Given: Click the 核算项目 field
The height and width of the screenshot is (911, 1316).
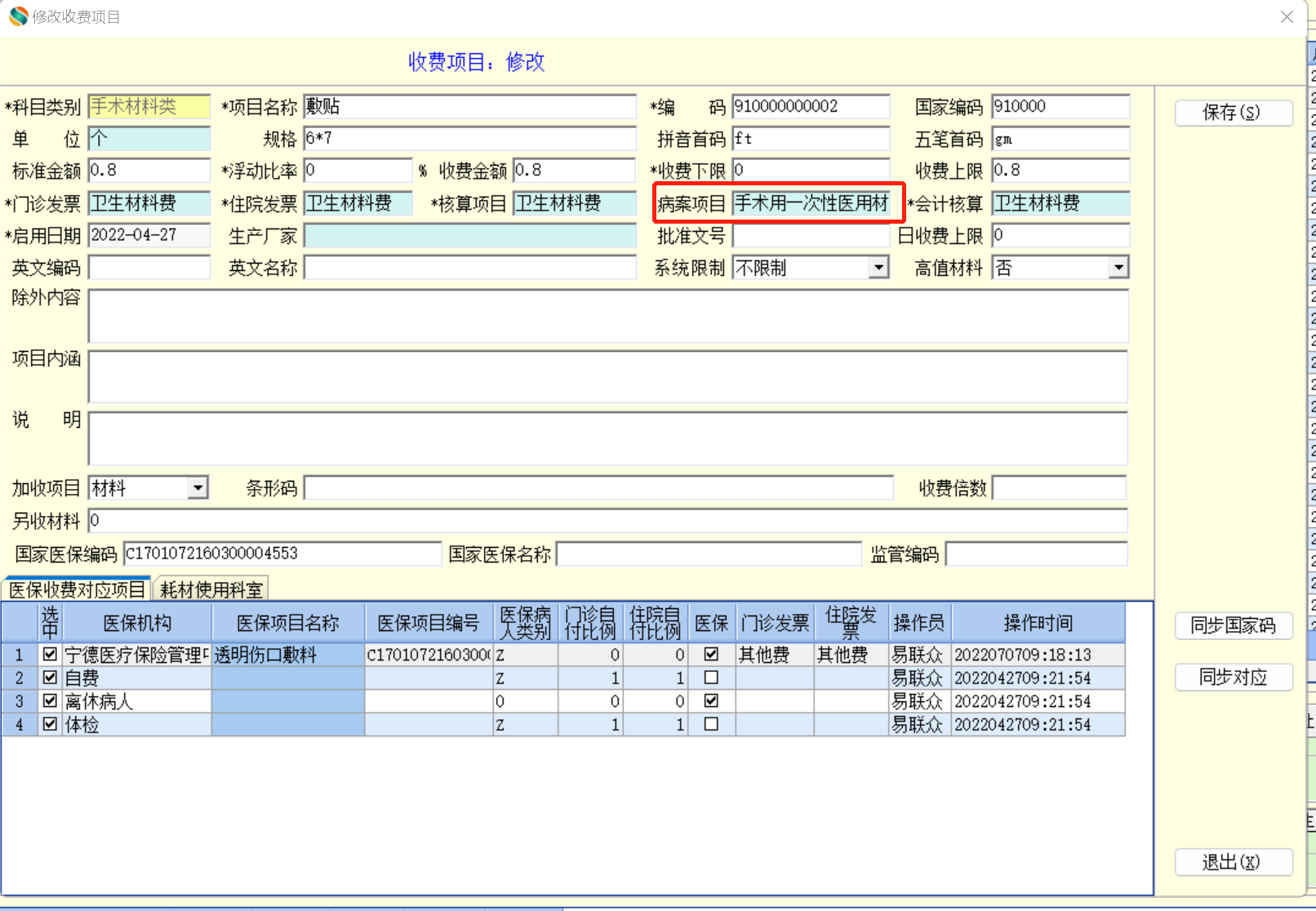Looking at the screenshot, I should tap(575, 203).
